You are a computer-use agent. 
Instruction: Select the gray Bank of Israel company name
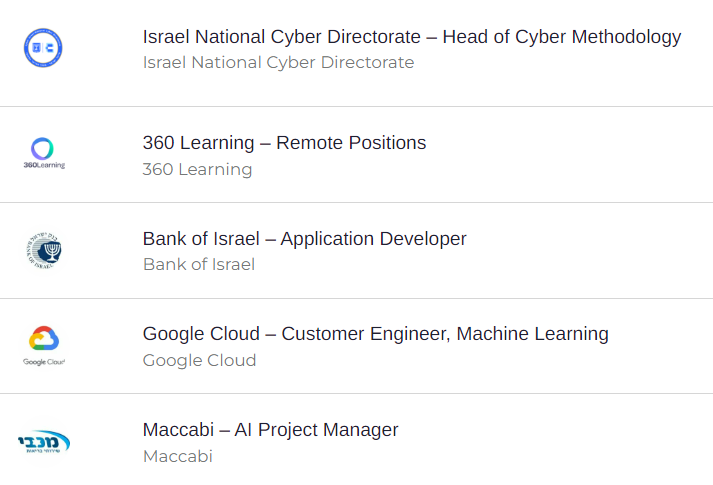pos(199,264)
